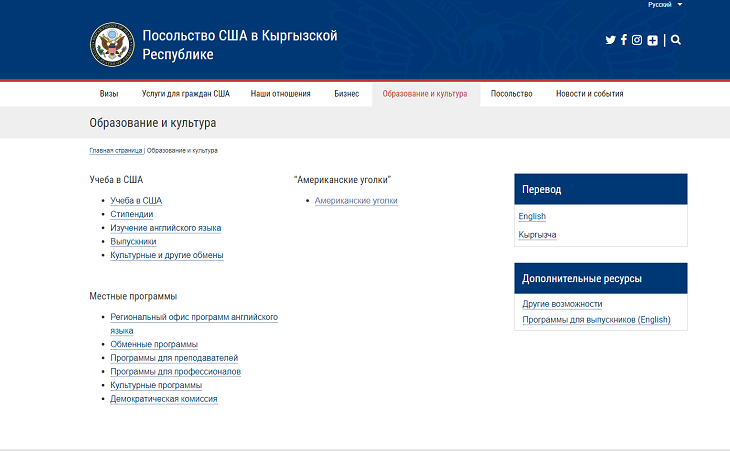The image size is (730, 451).
Task: Click the Главная страница breadcrumb link
Action: coord(116,150)
